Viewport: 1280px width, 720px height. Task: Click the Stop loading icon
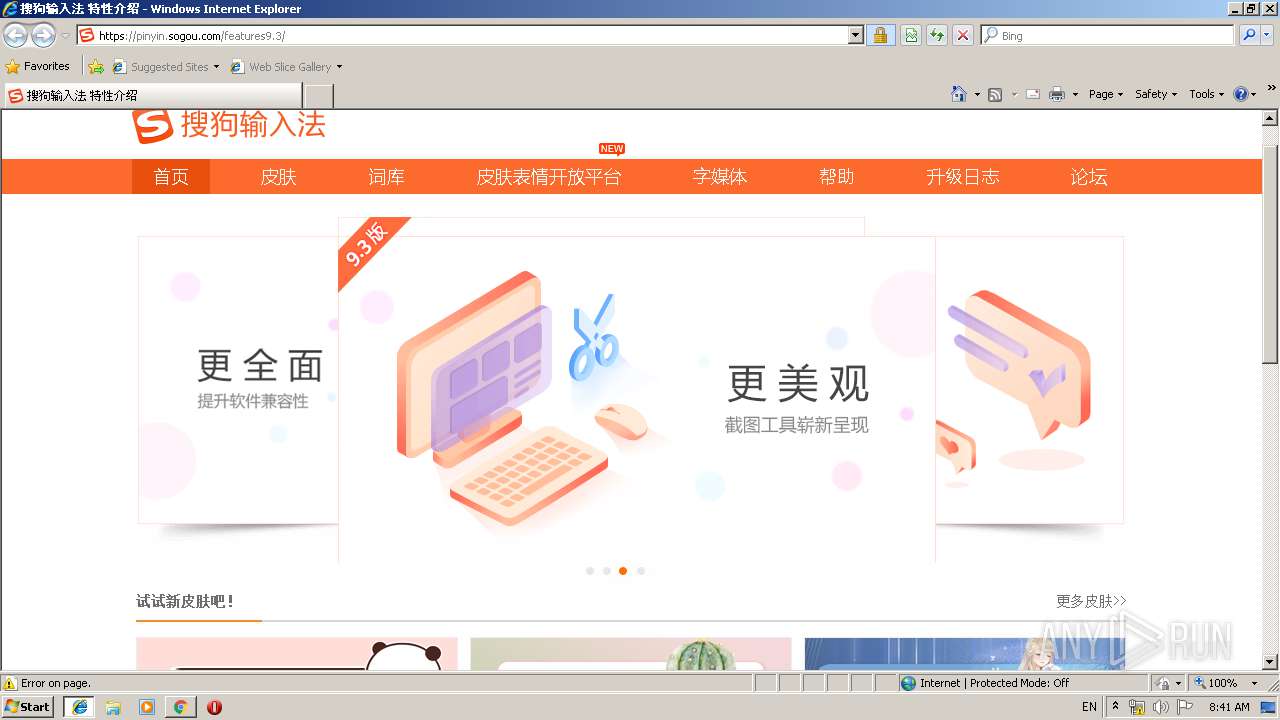963,36
